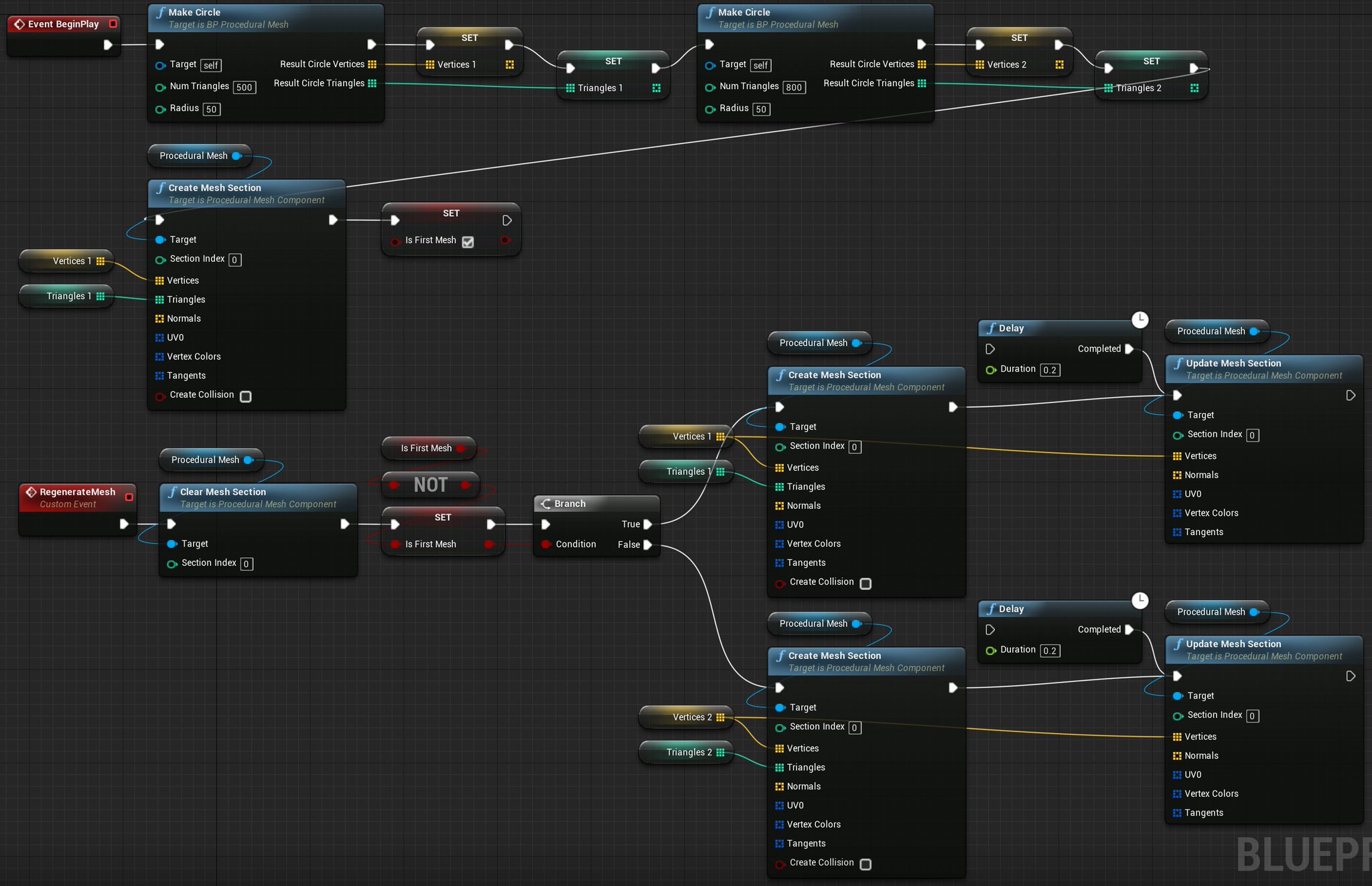The image size is (1372, 886).
Task: Toggle Create Collision on bottom Create Mesh Section
Action: pos(866,864)
